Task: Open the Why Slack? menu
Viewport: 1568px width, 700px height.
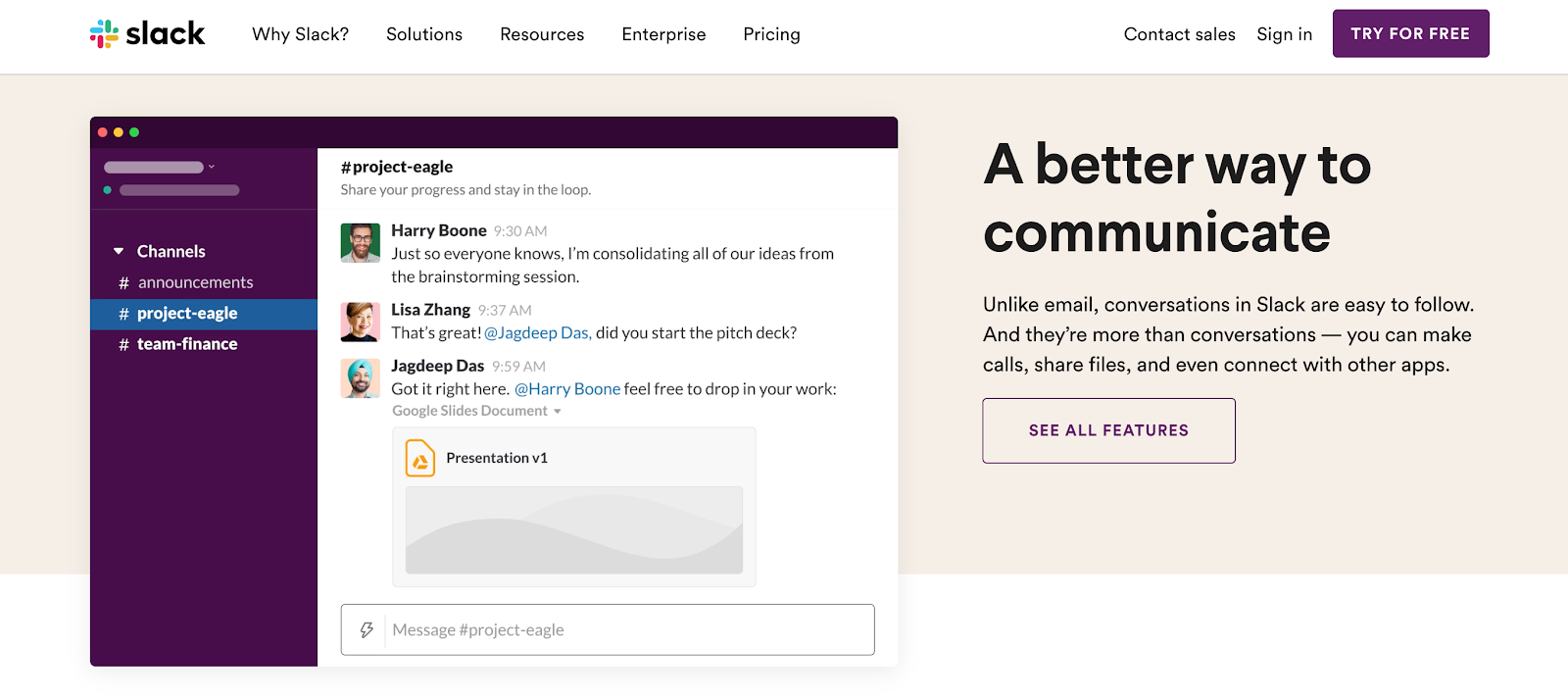Action: [x=300, y=34]
